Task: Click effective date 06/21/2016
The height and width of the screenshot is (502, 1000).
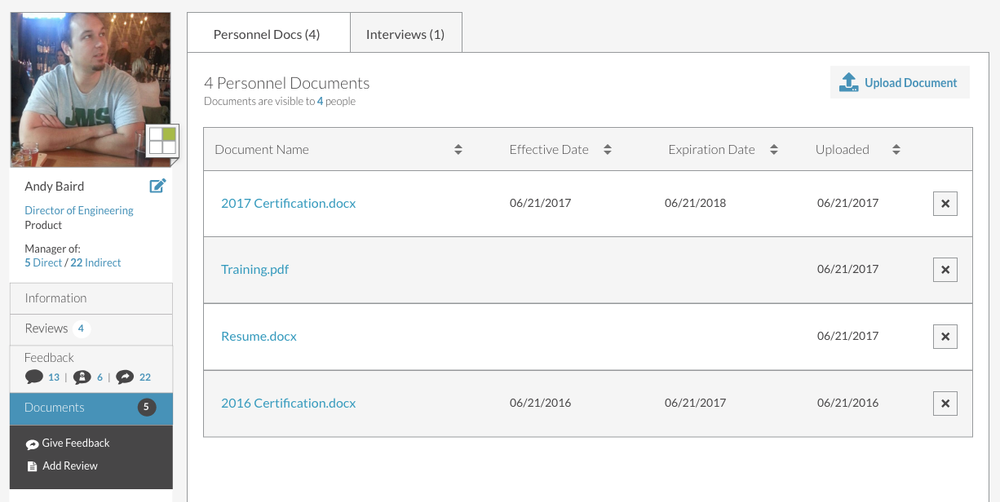Action: point(540,403)
